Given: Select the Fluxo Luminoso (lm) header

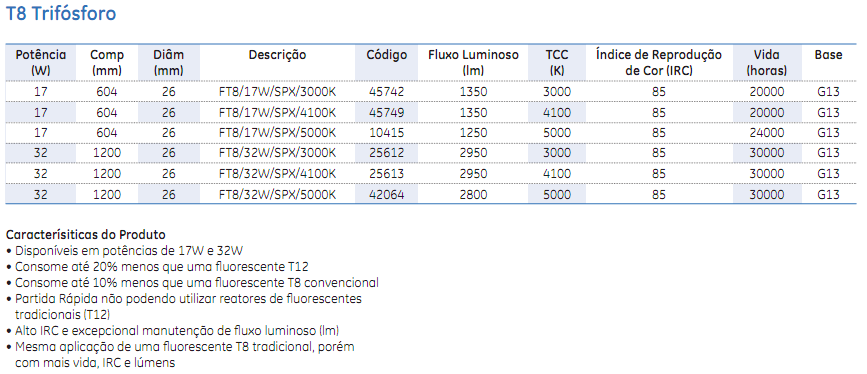Looking at the screenshot, I should coord(473,63).
